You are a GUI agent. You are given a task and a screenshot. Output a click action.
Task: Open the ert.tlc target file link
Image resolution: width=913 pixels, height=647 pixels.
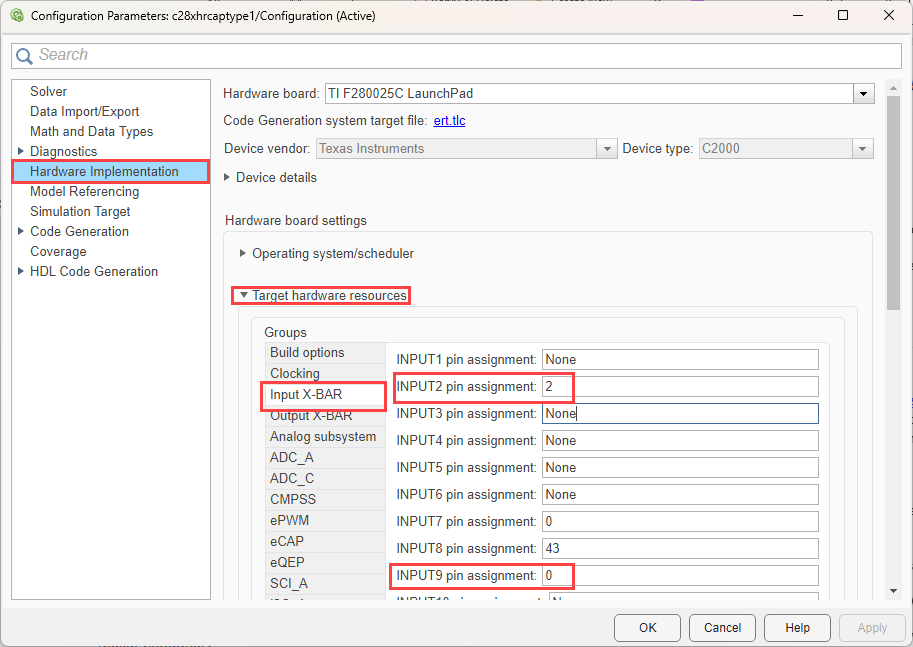point(449,121)
